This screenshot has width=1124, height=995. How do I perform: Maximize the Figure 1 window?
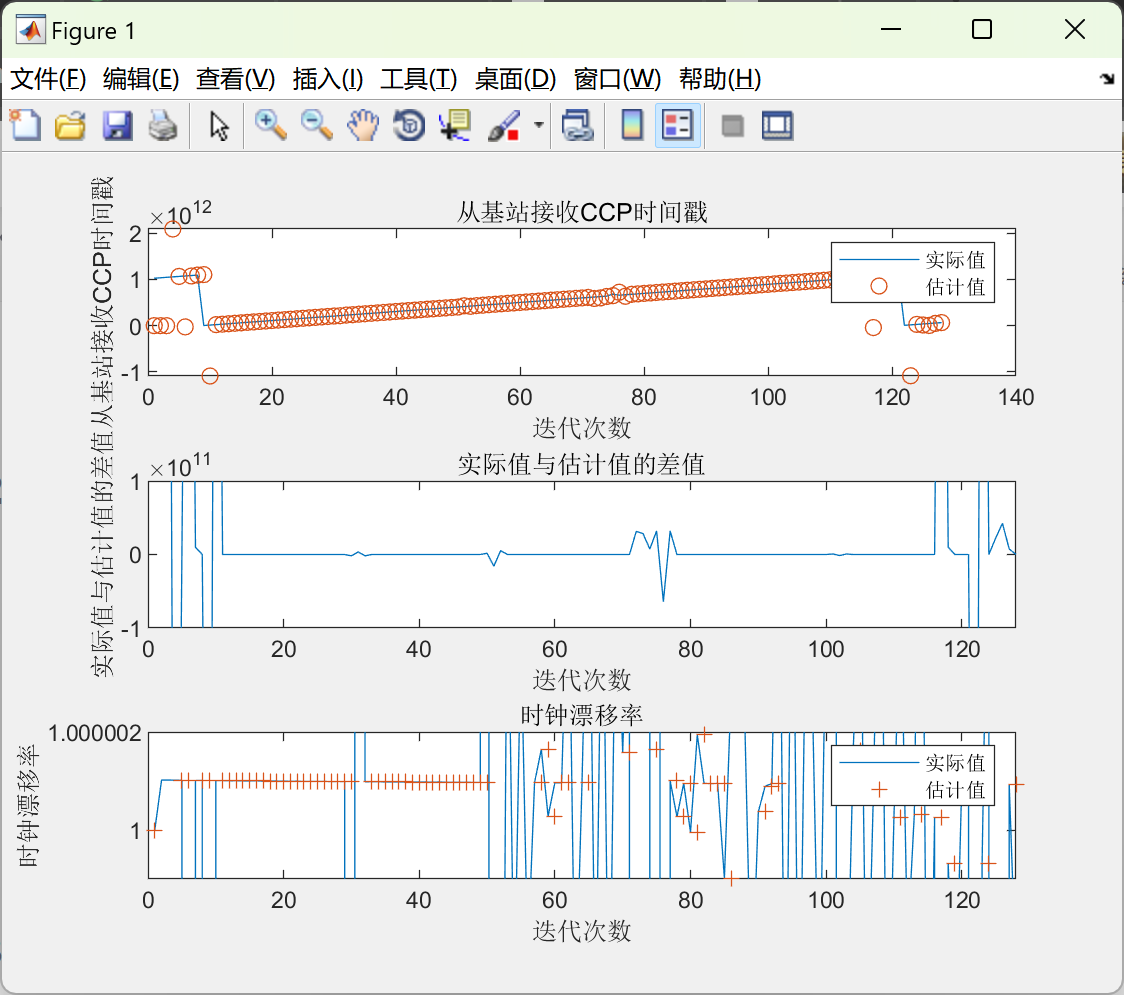point(981,29)
